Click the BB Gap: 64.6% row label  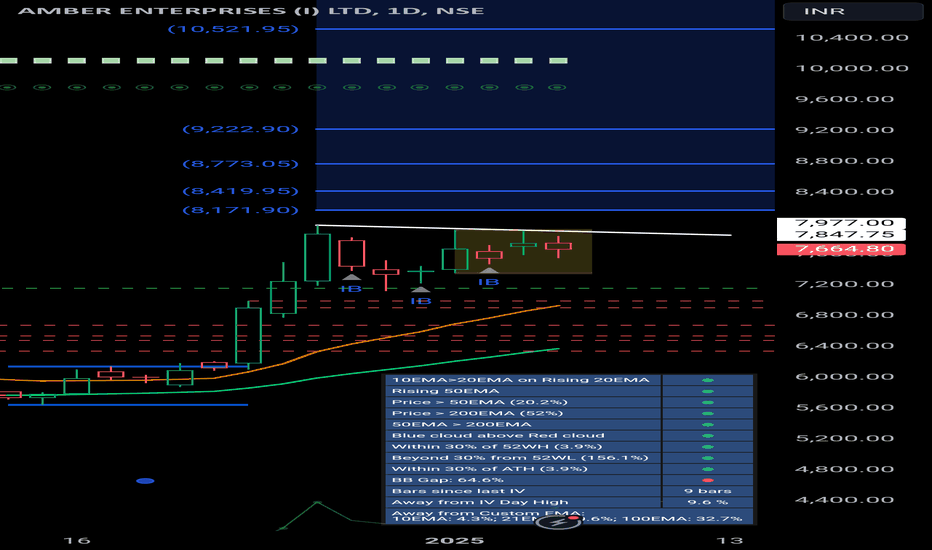pyautogui.click(x=447, y=480)
